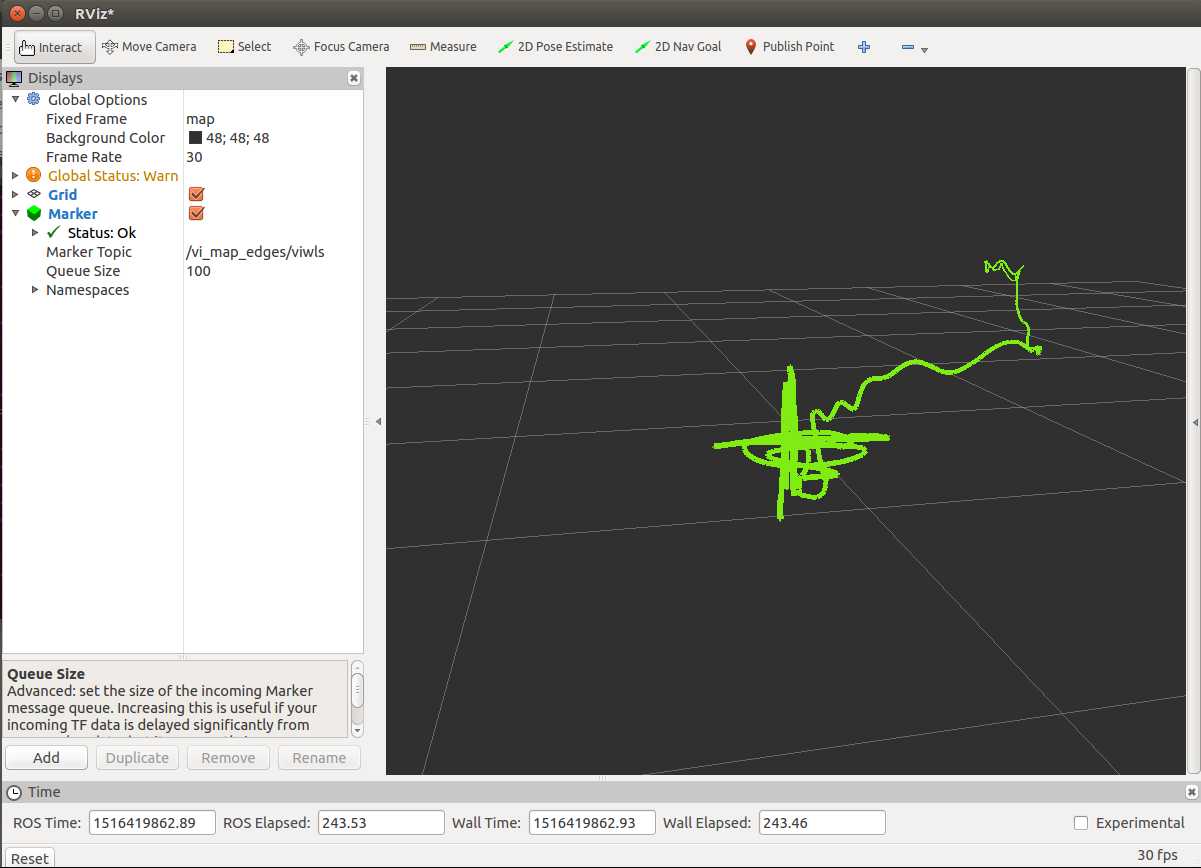Expand the Global Status: Warn entry
Screen dimensions: 1201x868
point(15,176)
